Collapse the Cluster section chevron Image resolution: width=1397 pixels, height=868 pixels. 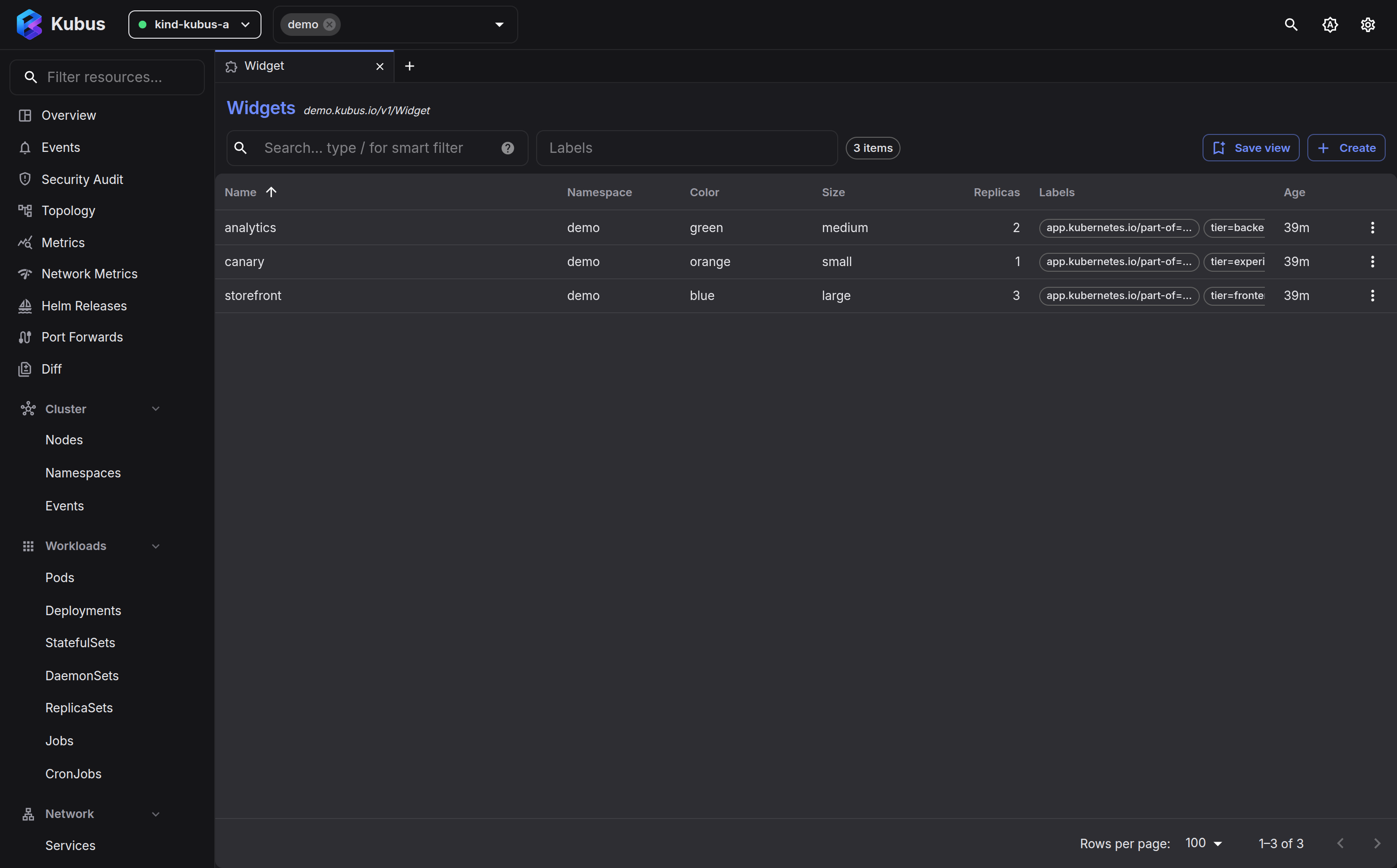[x=156, y=409]
